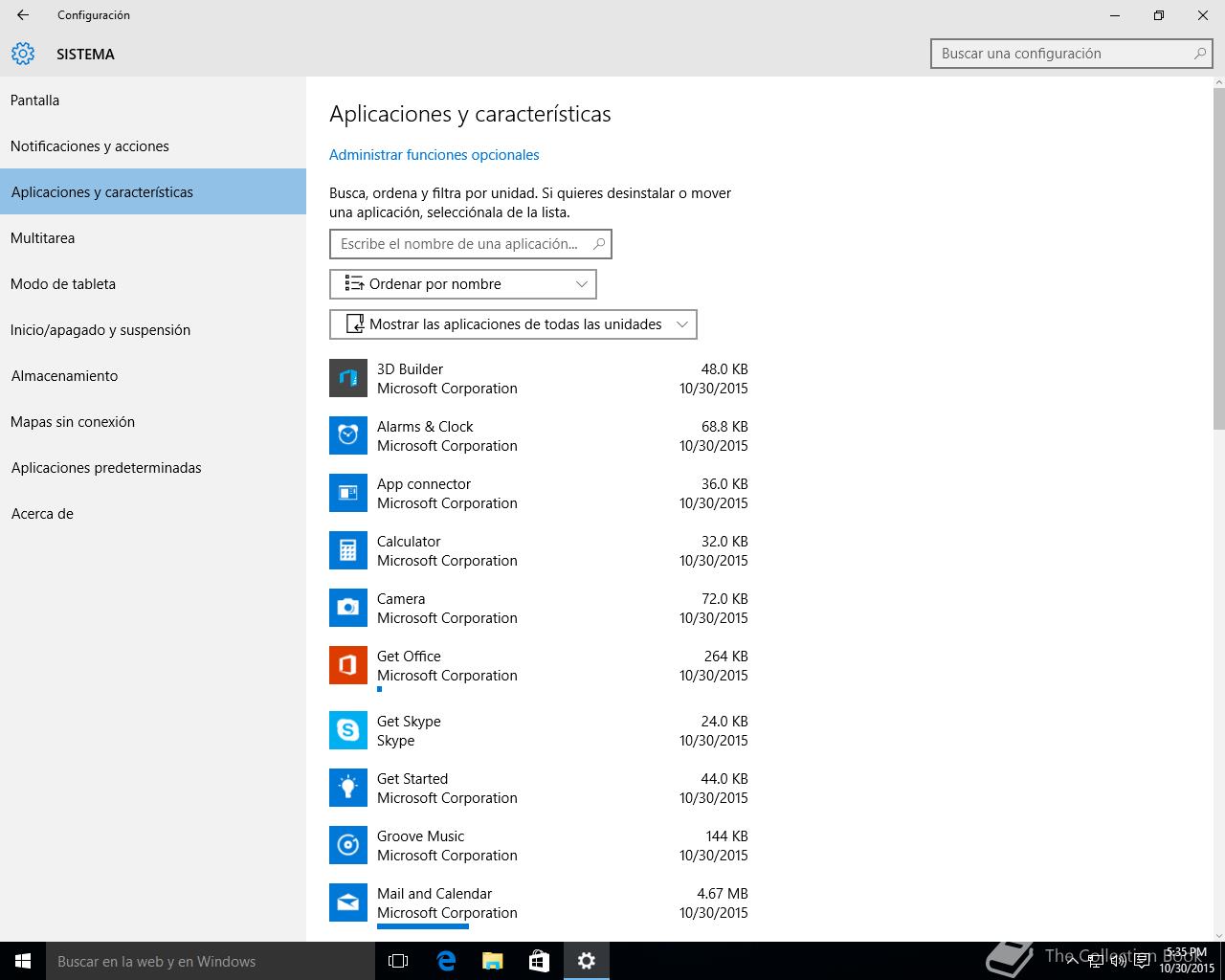This screenshot has width=1225, height=980.
Task: Open Task View from the taskbar
Action: coord(398,961)
